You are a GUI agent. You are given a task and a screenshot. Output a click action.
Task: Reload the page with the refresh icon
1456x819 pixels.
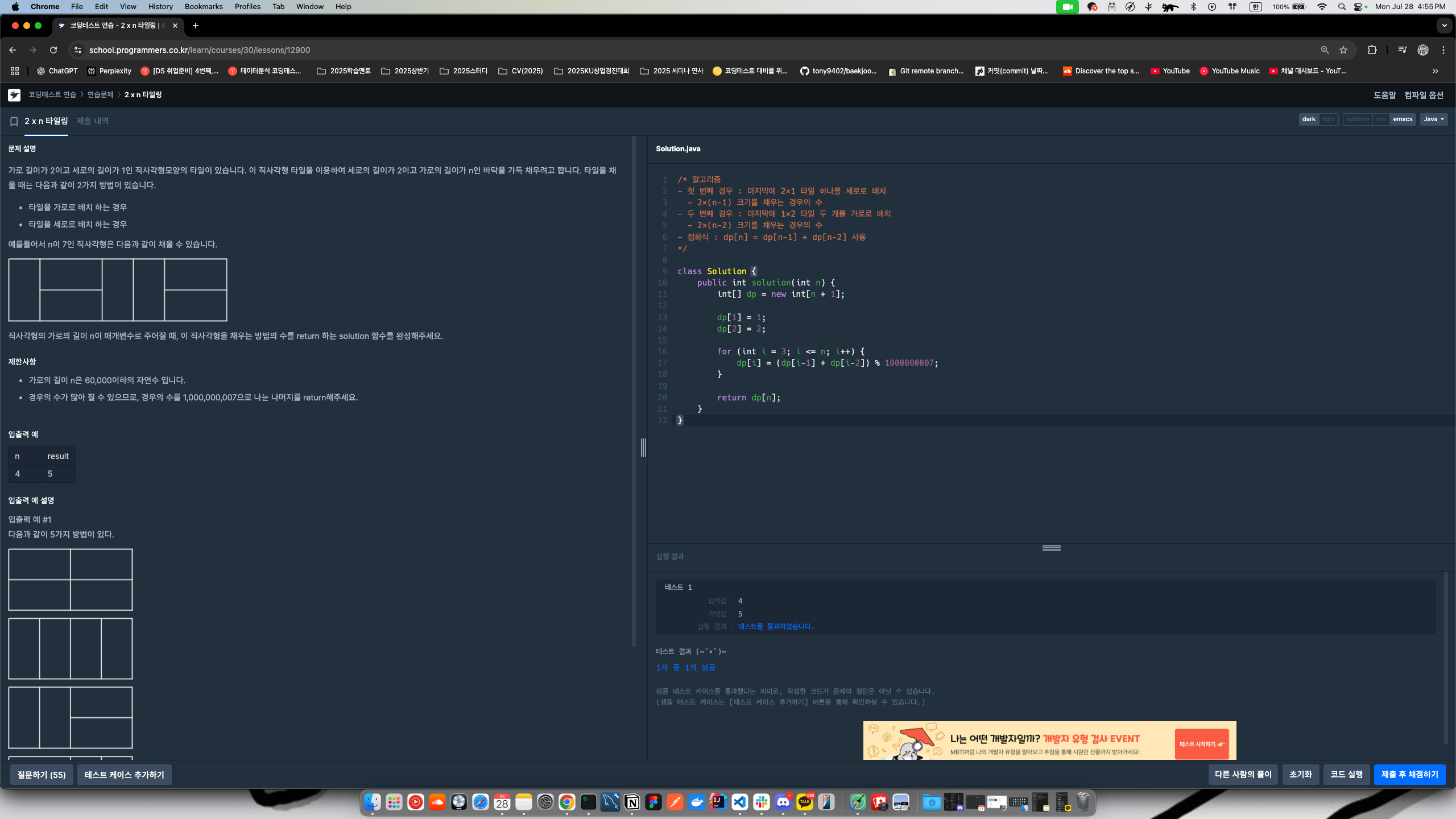[53, 50]
